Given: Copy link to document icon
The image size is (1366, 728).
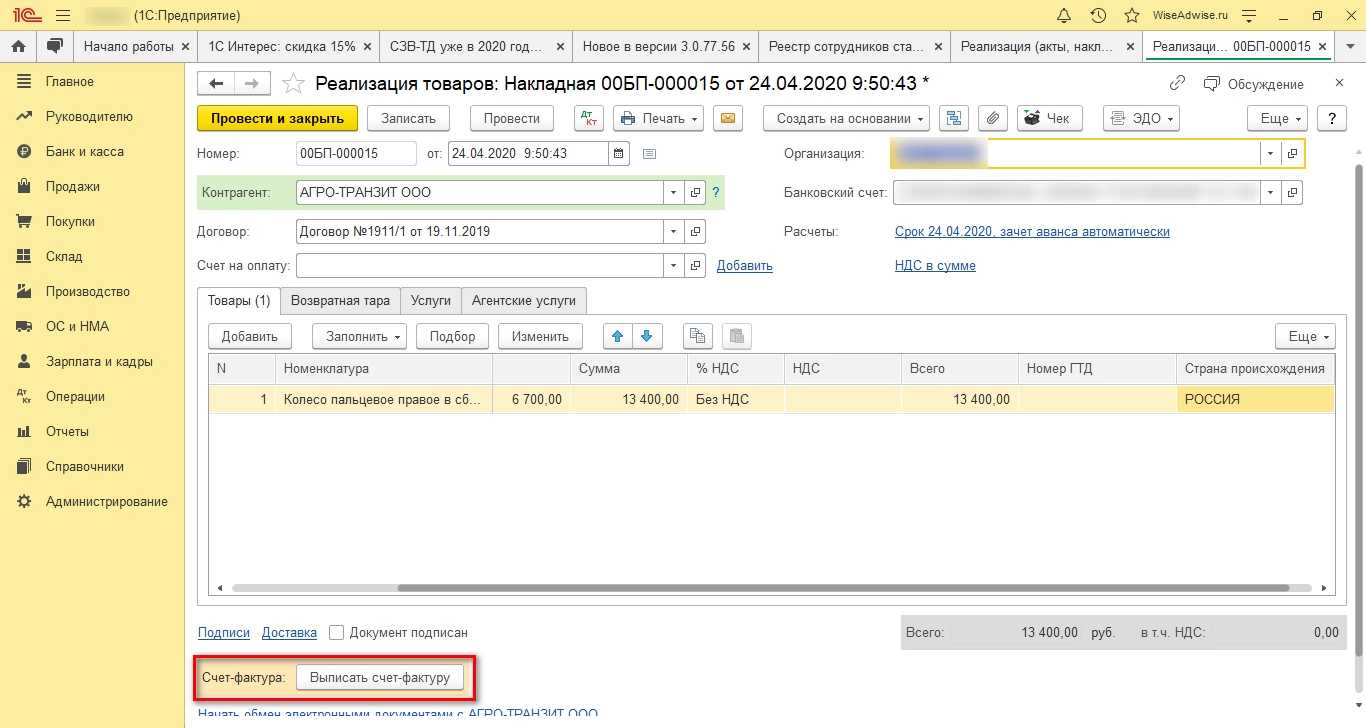Looking at the screenshot, I should tap(1178, 84).
